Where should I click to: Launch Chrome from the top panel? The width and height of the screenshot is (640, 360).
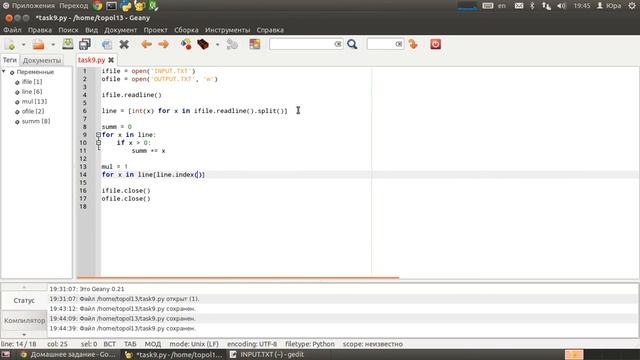pyautogui.click(x=98, y=6)
